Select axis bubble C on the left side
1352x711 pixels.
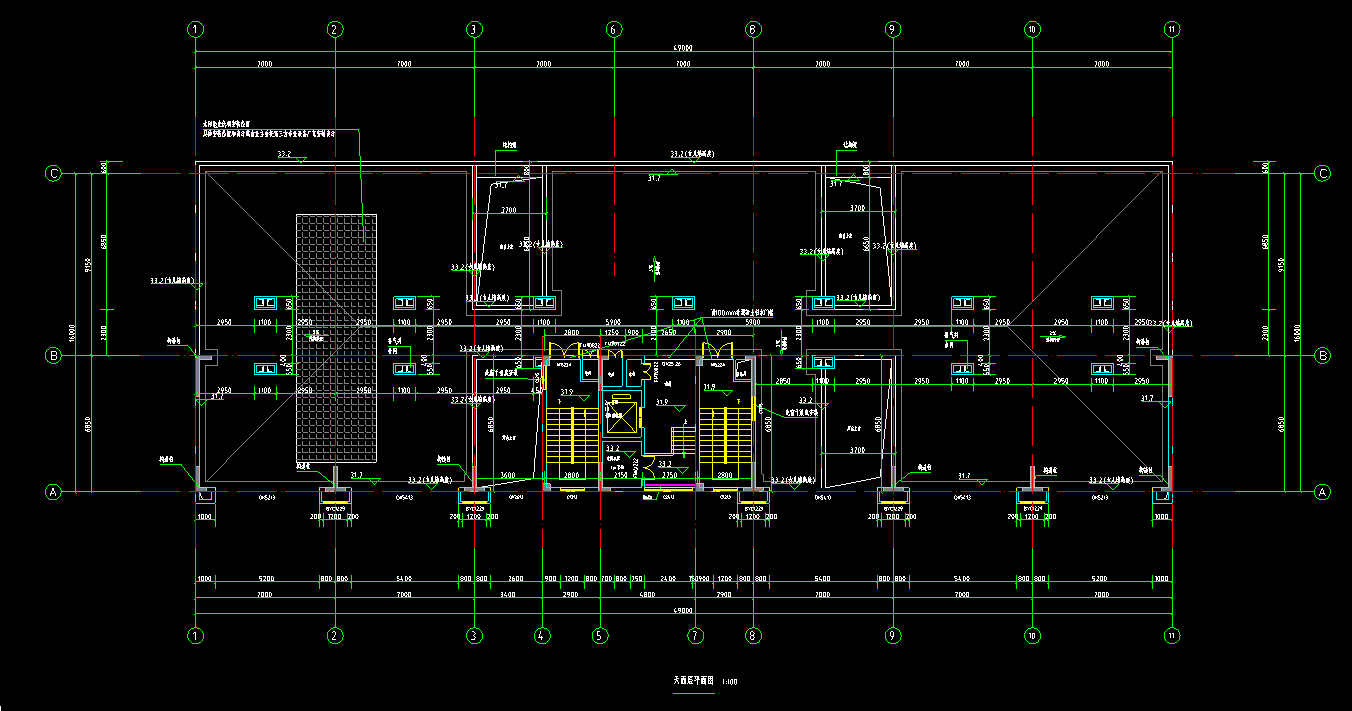(54, 174)
